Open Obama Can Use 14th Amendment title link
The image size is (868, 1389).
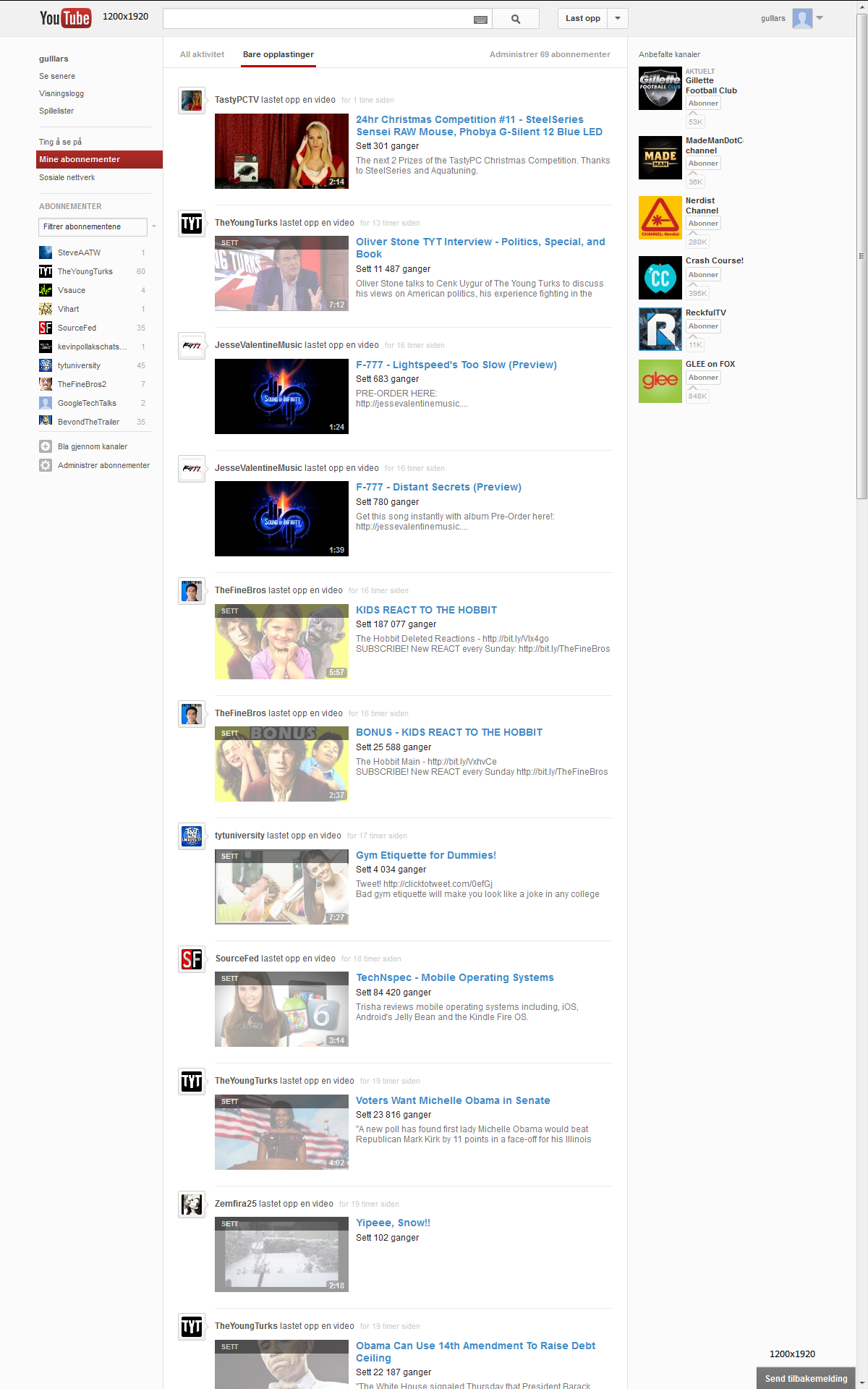click(x=475, y=1351)
